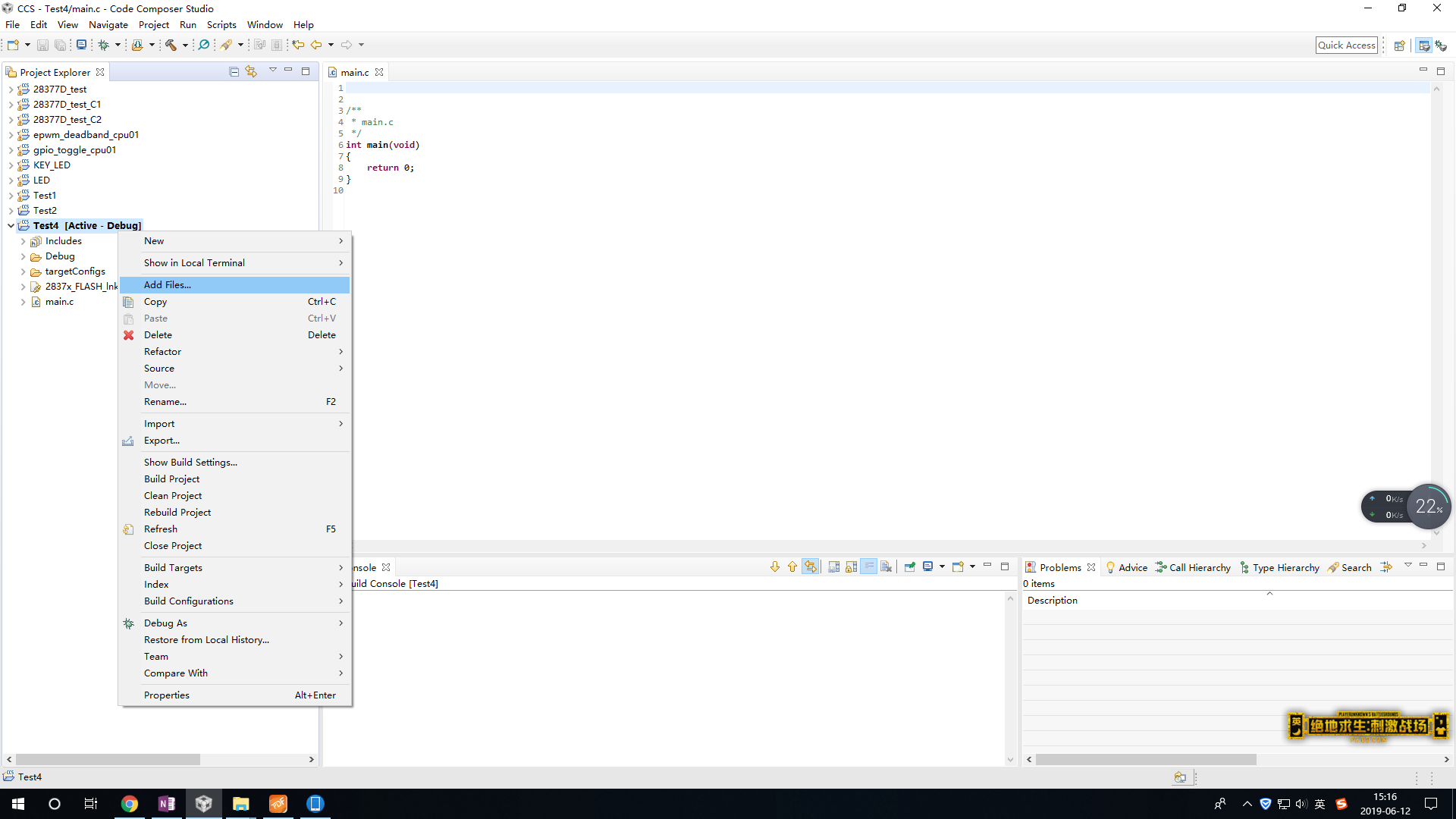Click the New project toolbar icon
Viewport: 1456px width, 819px height.
click(x=13, y=45)
